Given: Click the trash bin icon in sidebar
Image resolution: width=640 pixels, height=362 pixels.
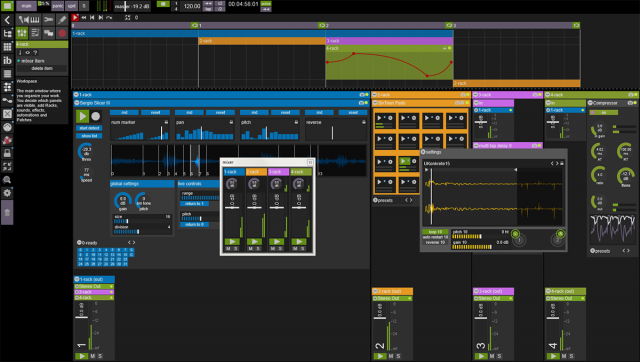Looking at the screenshot, I should (7, 213).
